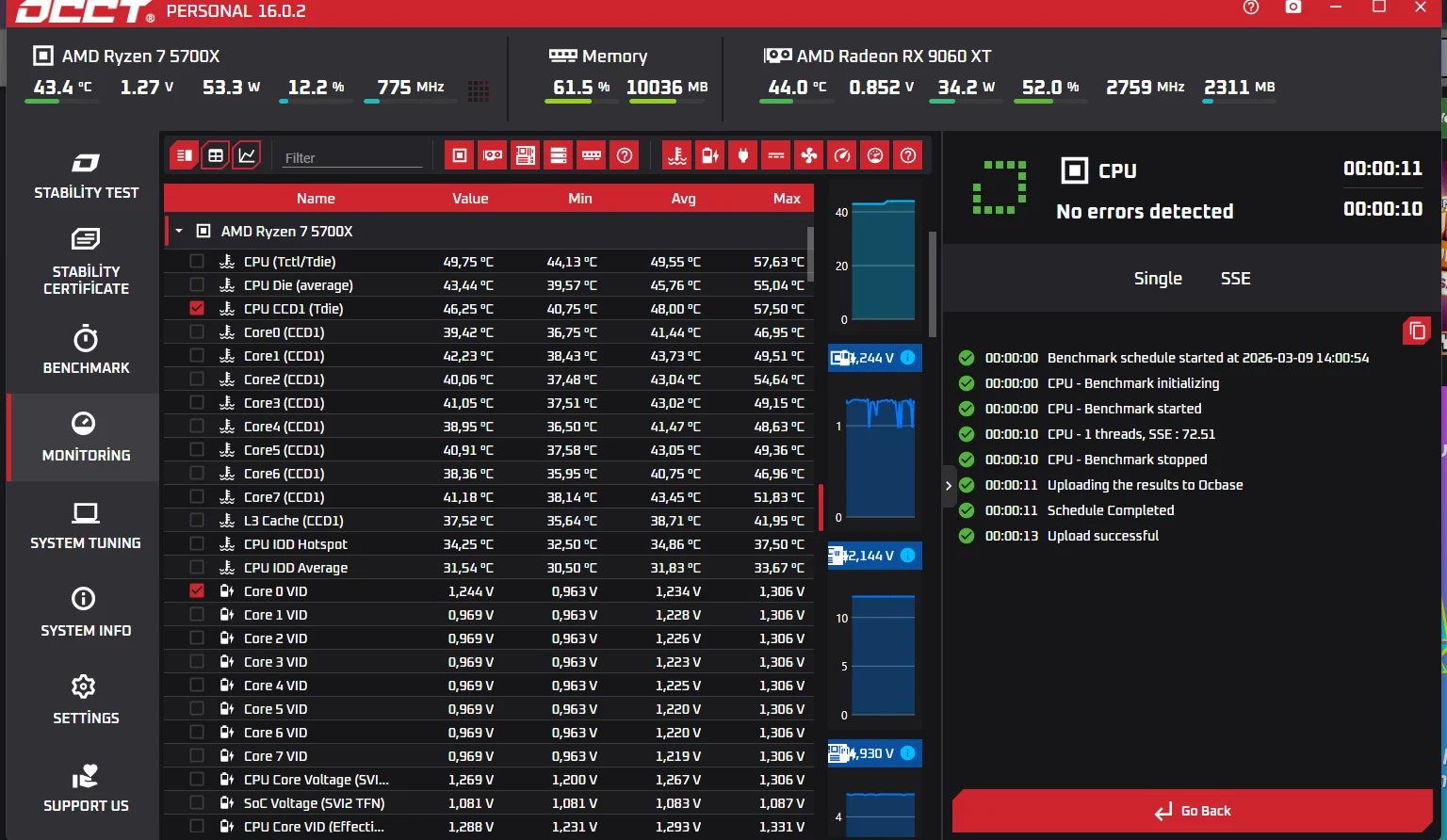The height and width of the screenshot is (840, 1447).
Task: Copy the benchmark log with the red copy icon
Action: (x=1417, y=331)
